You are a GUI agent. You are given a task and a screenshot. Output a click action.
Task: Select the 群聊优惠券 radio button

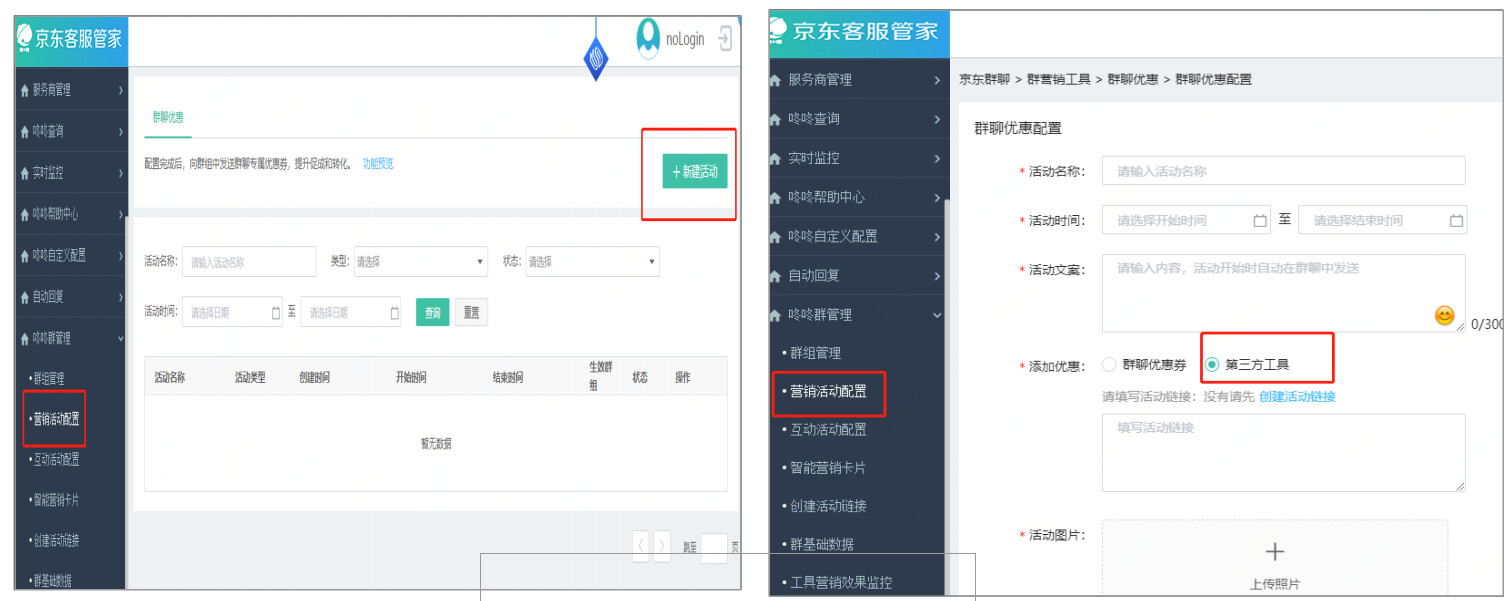(x=1109, y=365)
